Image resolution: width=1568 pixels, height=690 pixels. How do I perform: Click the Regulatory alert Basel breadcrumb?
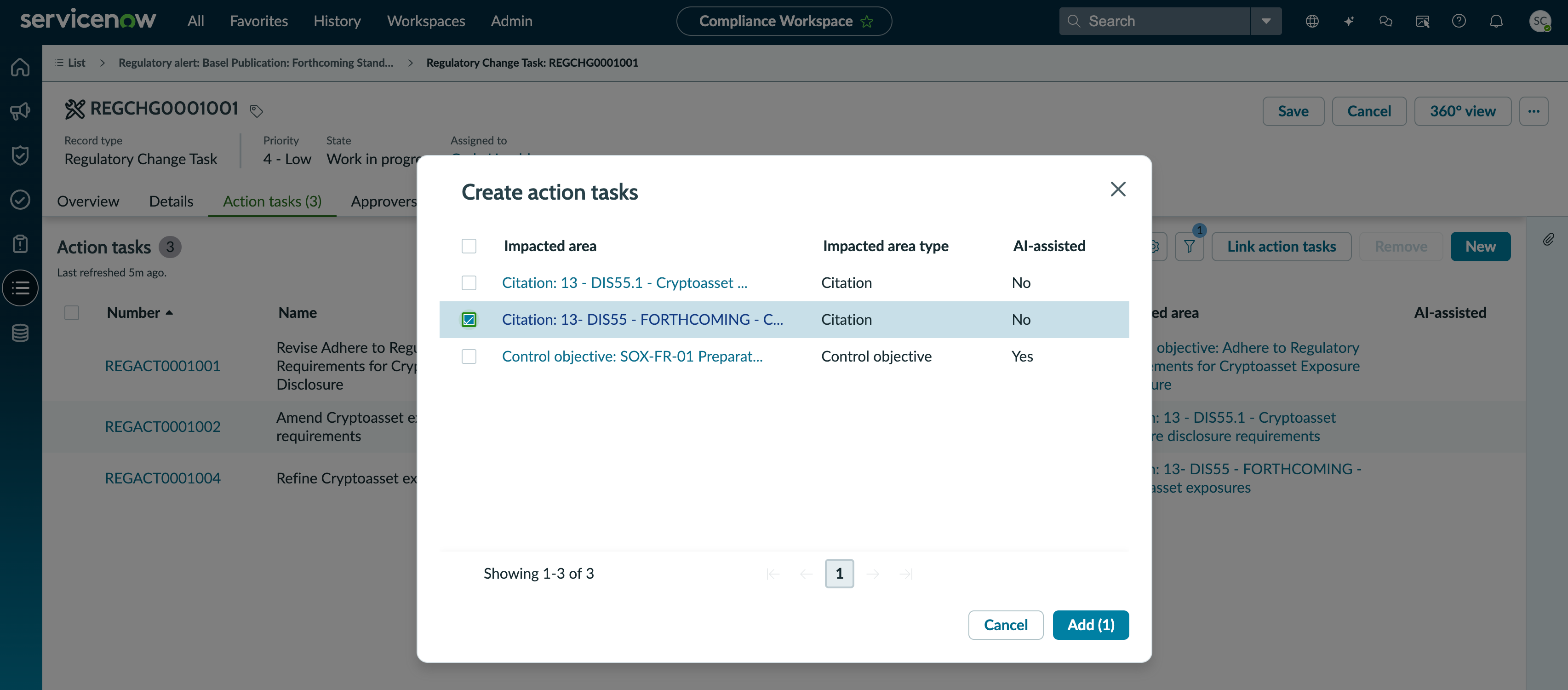(x=256, y=63)
